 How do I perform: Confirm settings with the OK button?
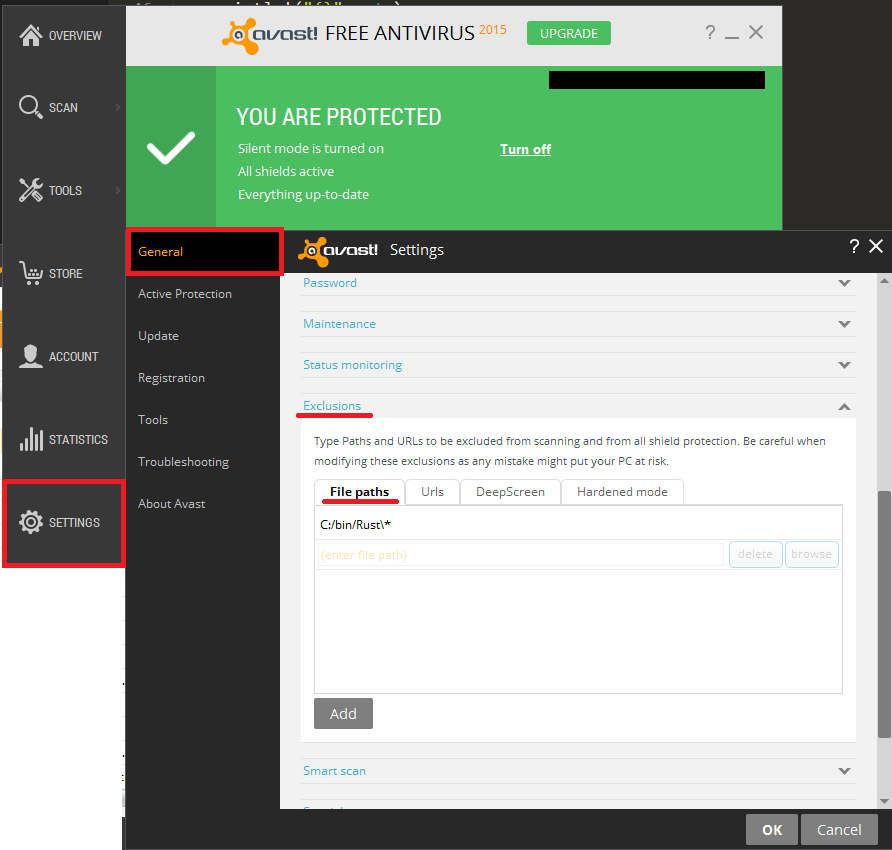pyautogui.click(x=772, y=830)
